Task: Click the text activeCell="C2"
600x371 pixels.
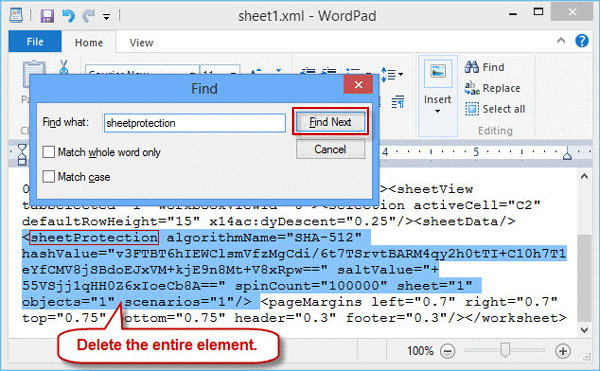Action: (477, 205)
